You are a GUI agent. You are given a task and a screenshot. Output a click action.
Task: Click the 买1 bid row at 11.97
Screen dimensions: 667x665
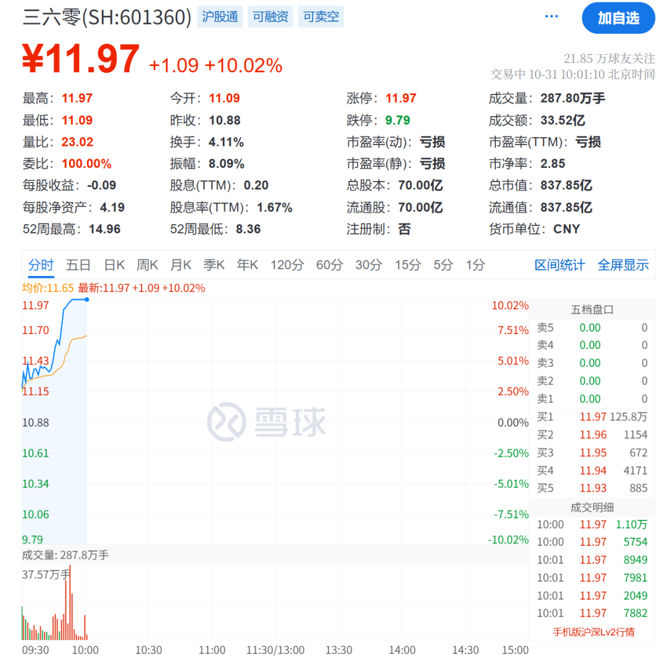coord(592,416)
